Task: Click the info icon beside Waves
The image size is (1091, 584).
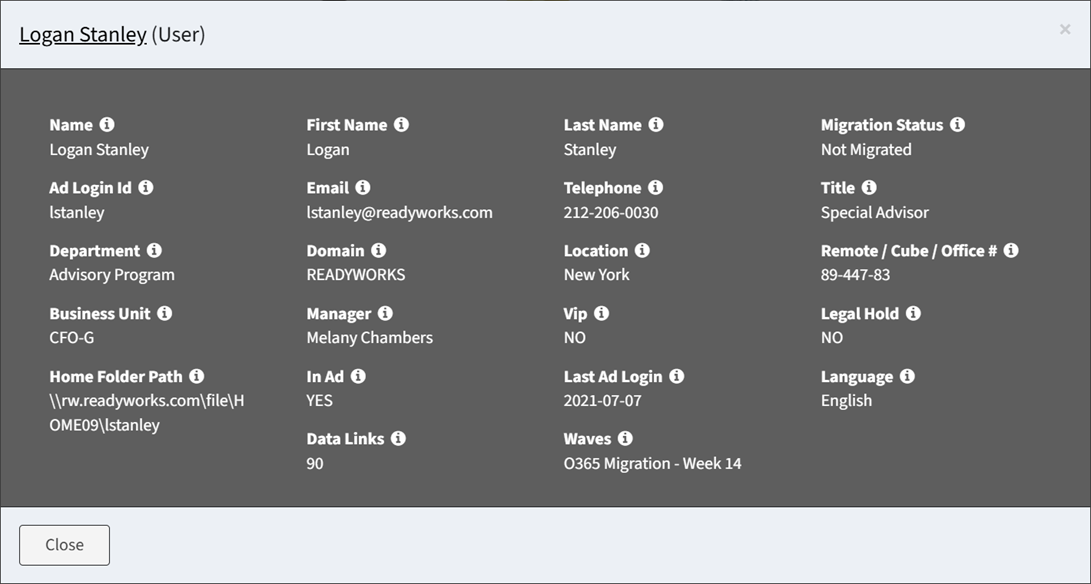Action: [x=625, y=438]
